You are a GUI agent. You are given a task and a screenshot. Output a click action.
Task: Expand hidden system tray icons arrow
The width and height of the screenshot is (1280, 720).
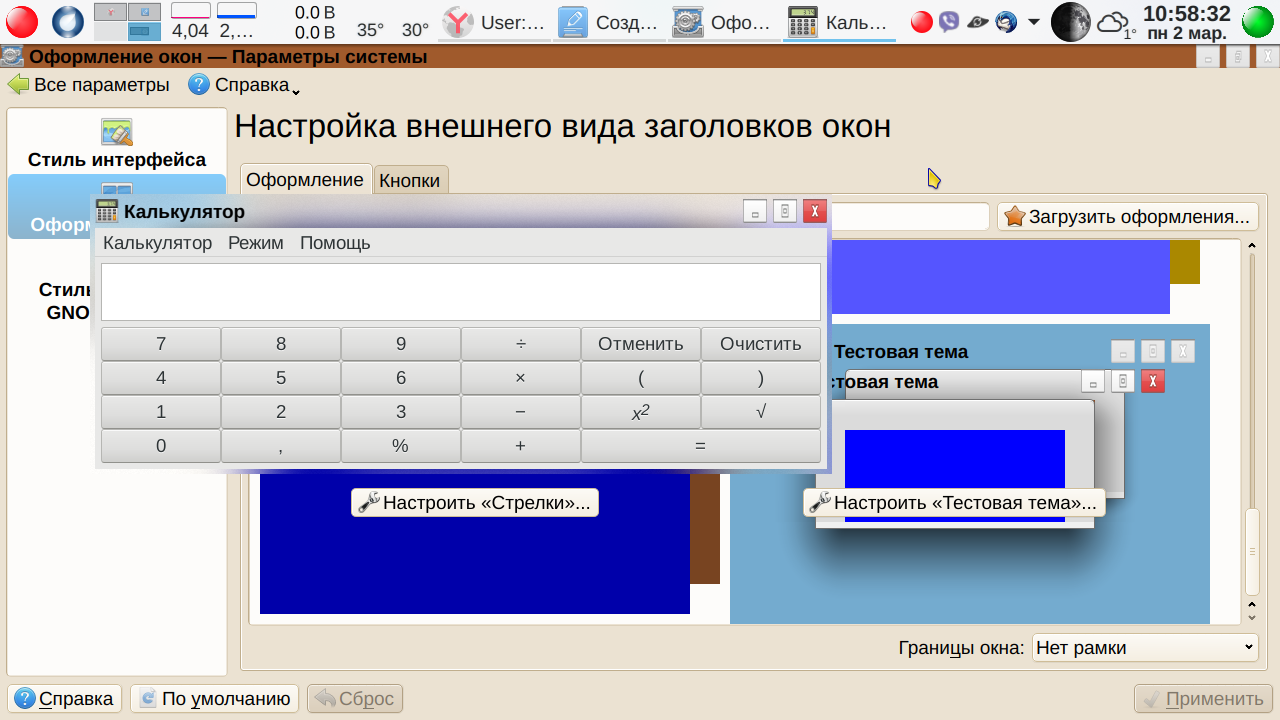pos(1033,22)
